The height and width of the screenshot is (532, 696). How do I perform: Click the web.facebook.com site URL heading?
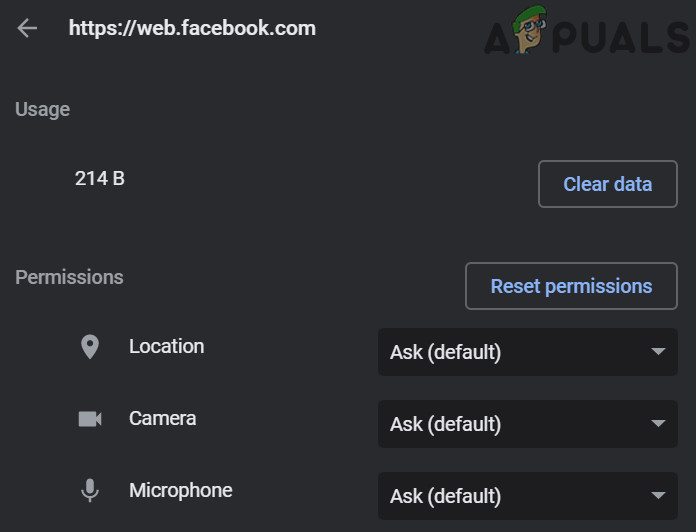tap(192, 28)
